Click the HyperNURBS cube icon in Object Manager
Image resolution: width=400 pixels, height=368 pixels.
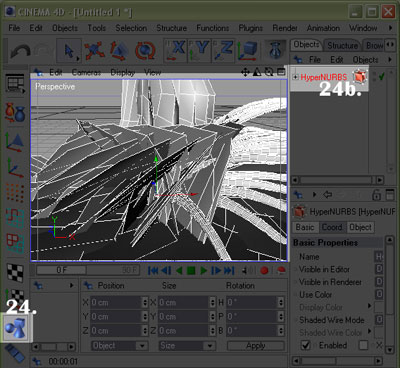click(359, 77)
